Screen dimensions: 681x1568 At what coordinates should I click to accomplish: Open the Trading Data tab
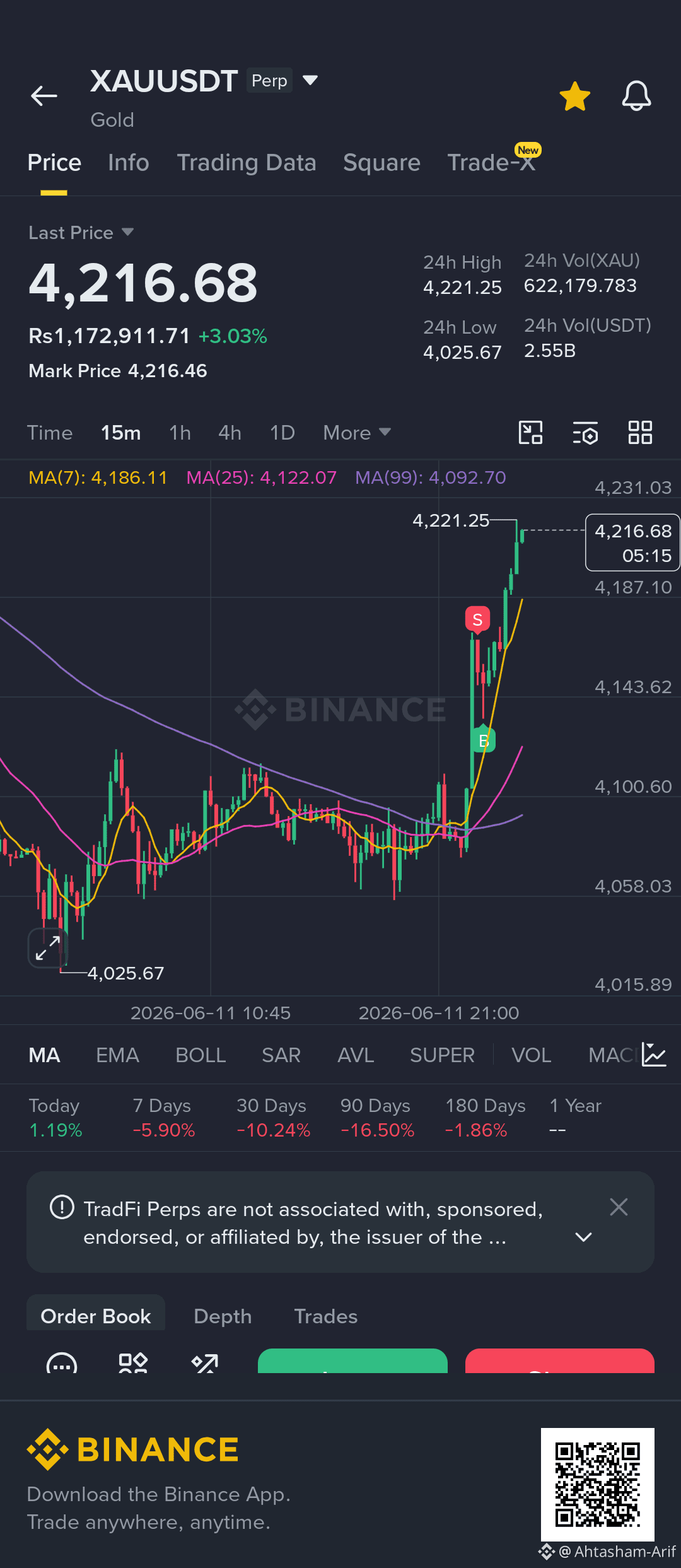(247, 163)
